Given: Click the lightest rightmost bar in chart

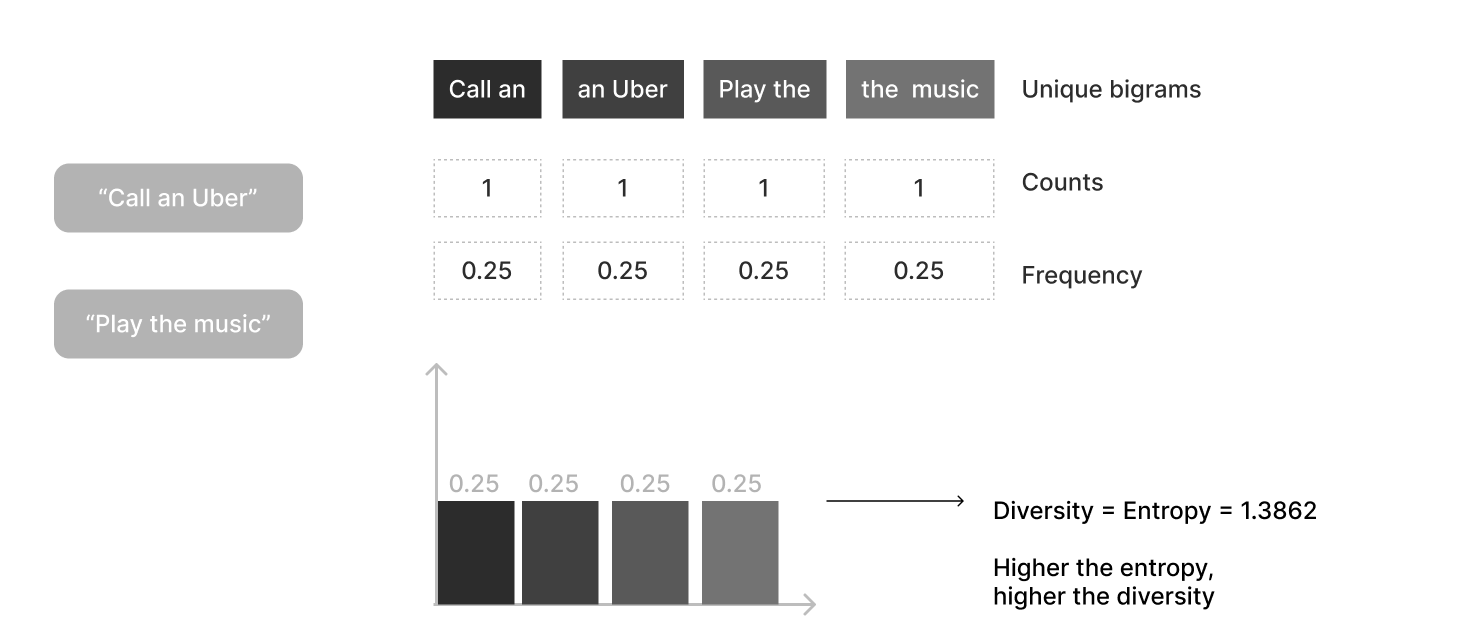Looking at the screenshot, I should (x=739, y=552).
